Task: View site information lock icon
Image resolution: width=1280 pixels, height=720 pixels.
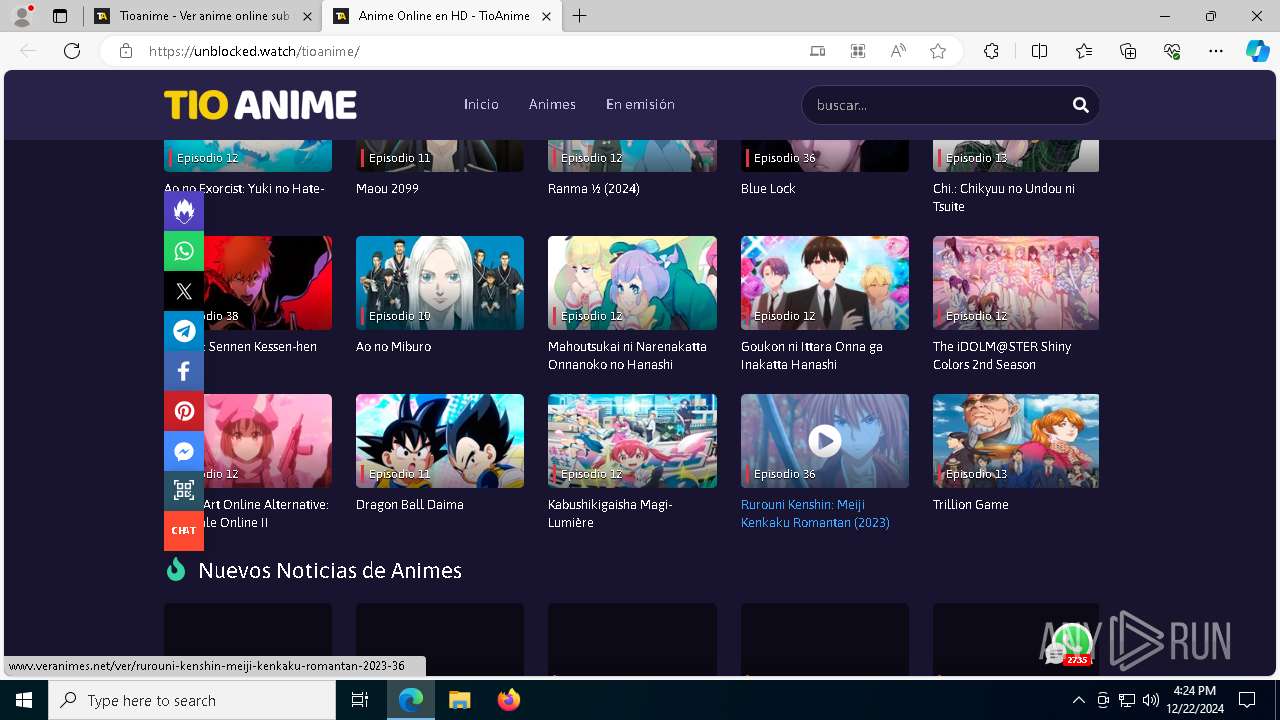Action: click(x=126, y=51)
